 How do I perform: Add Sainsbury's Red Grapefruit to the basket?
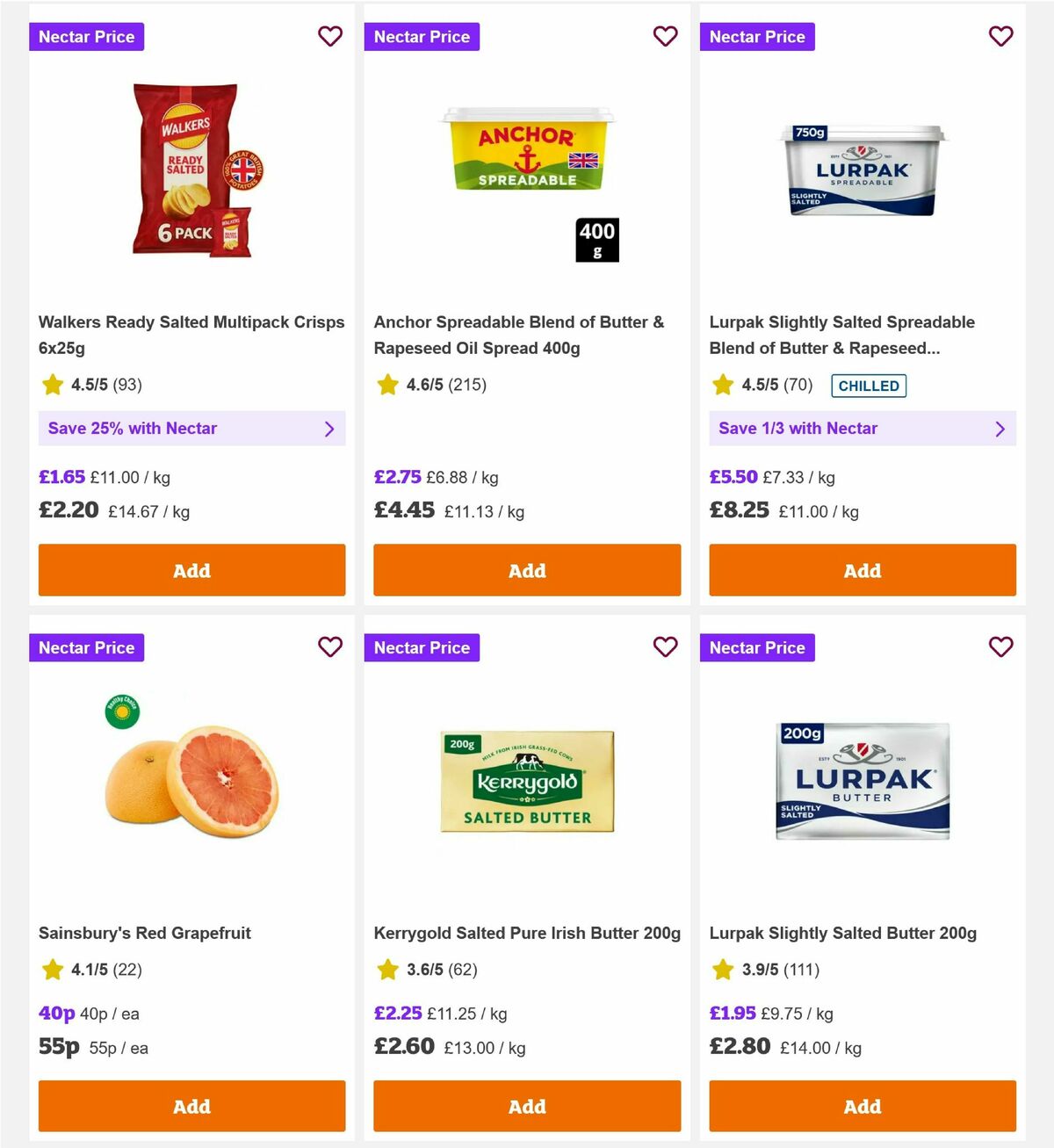[191, 1106]
